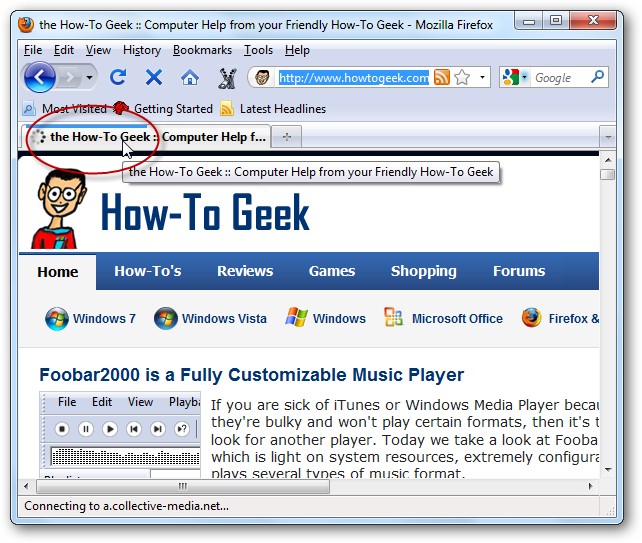Image resolution: width=642 pixels, height=543 pixels.
Task: Open the Windows 7 category link
Action: pyautogui.click(x=104, y=319)
